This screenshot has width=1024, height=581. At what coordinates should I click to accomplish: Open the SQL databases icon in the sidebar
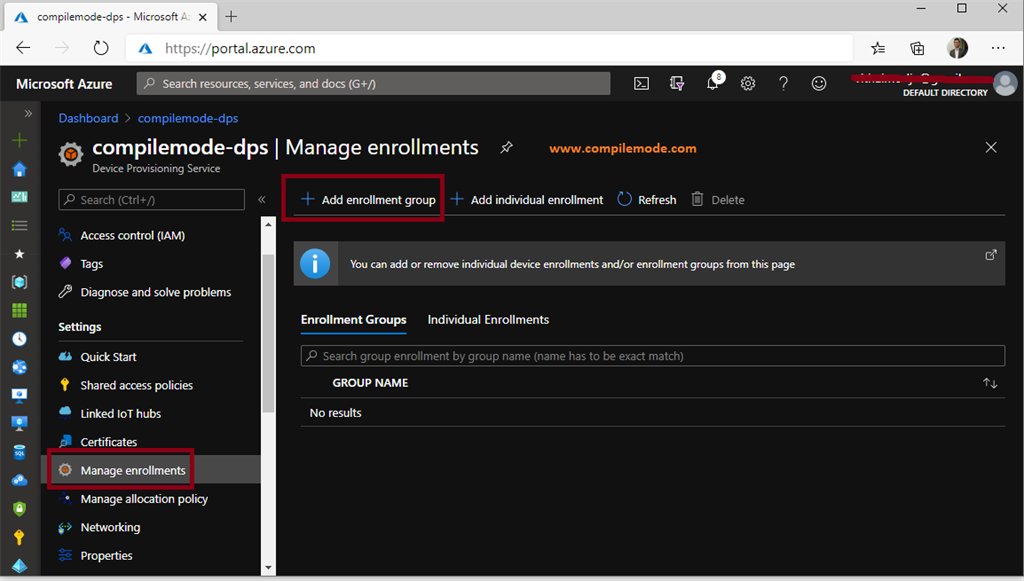[19, 452]
